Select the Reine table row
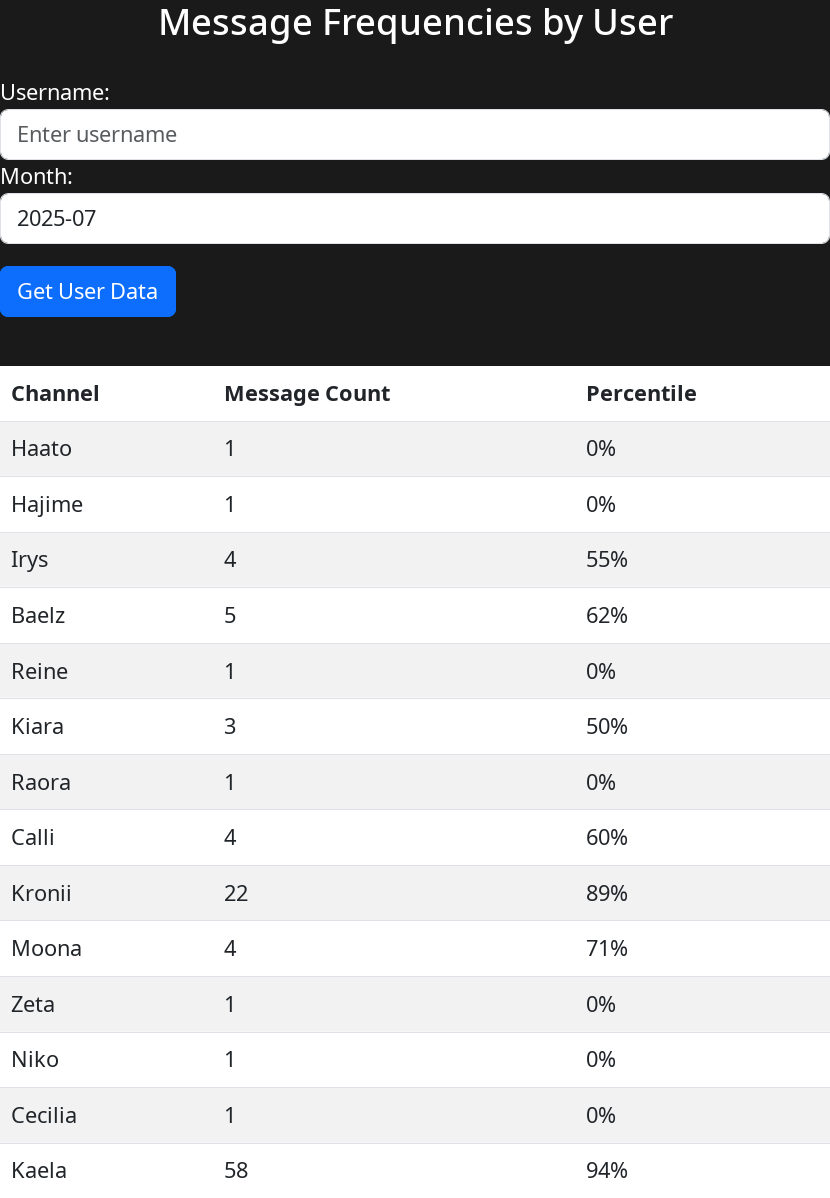 (415, 671)
